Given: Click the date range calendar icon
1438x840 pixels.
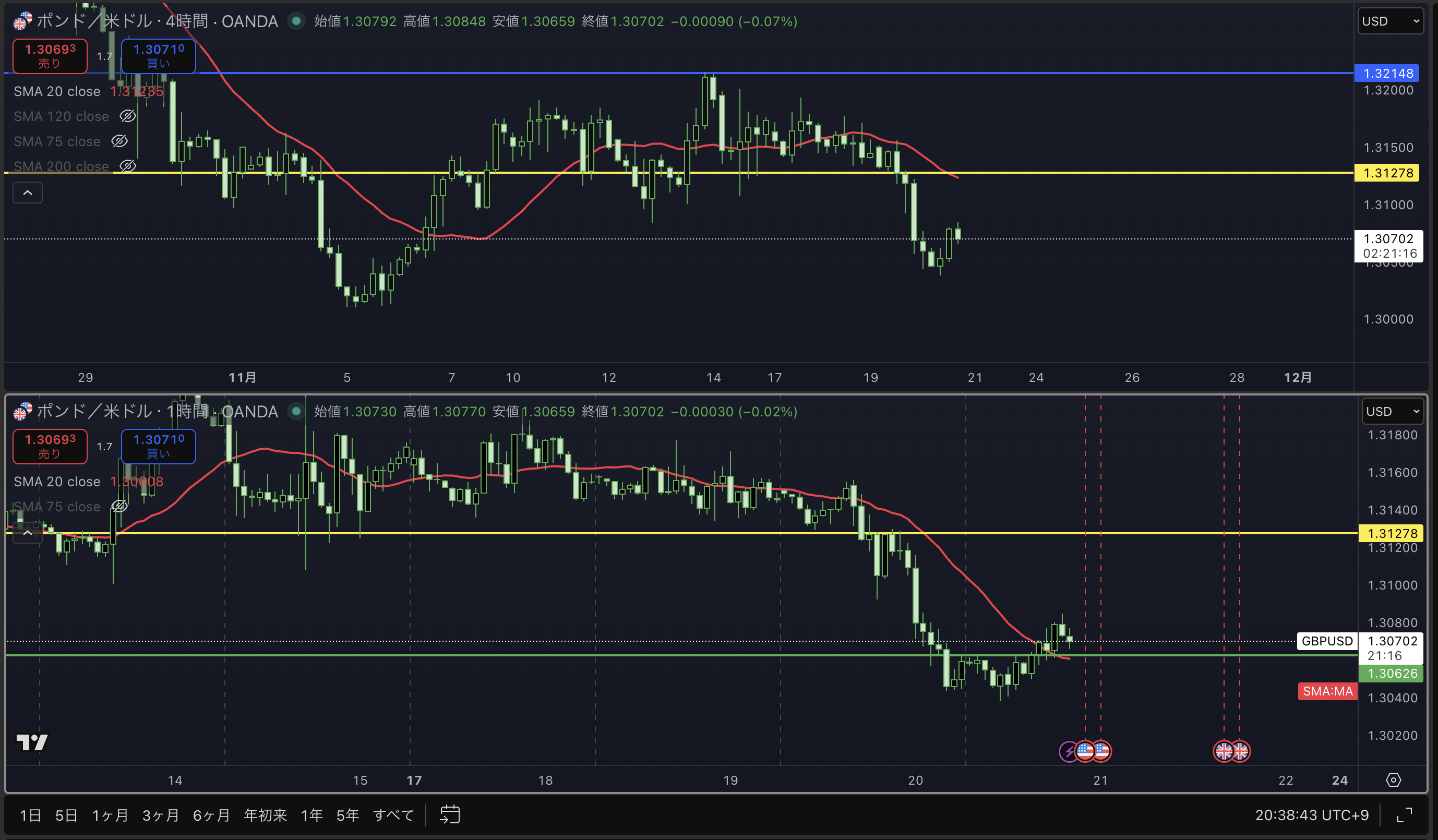Looking at the screenshot, I should pyautogui.click(x=450, y=814).
